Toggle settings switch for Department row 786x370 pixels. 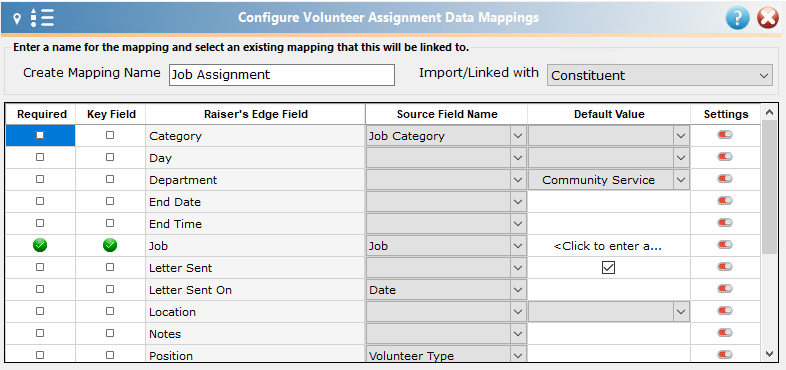(x=725, y=179)
